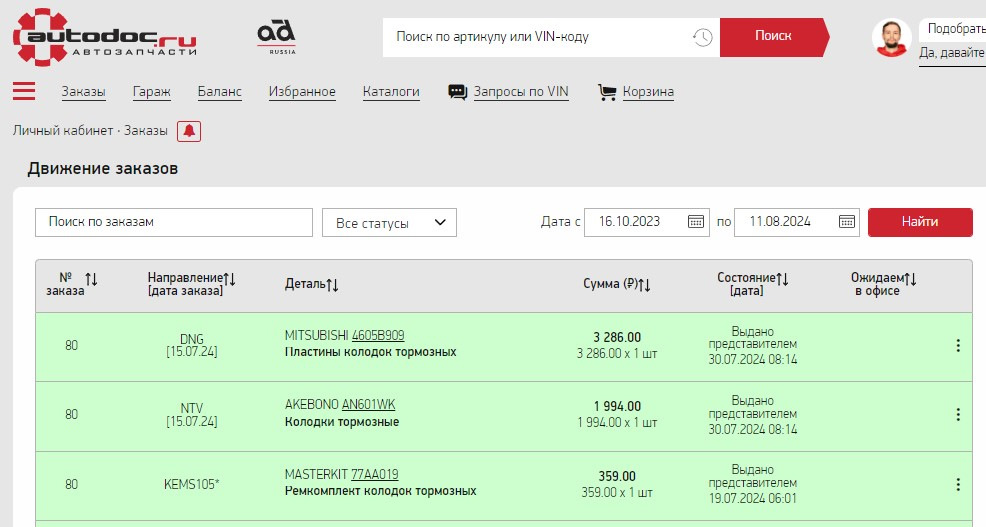
Task: Go to Личный кабинет breadcrumb
Action: coord(63,131)
